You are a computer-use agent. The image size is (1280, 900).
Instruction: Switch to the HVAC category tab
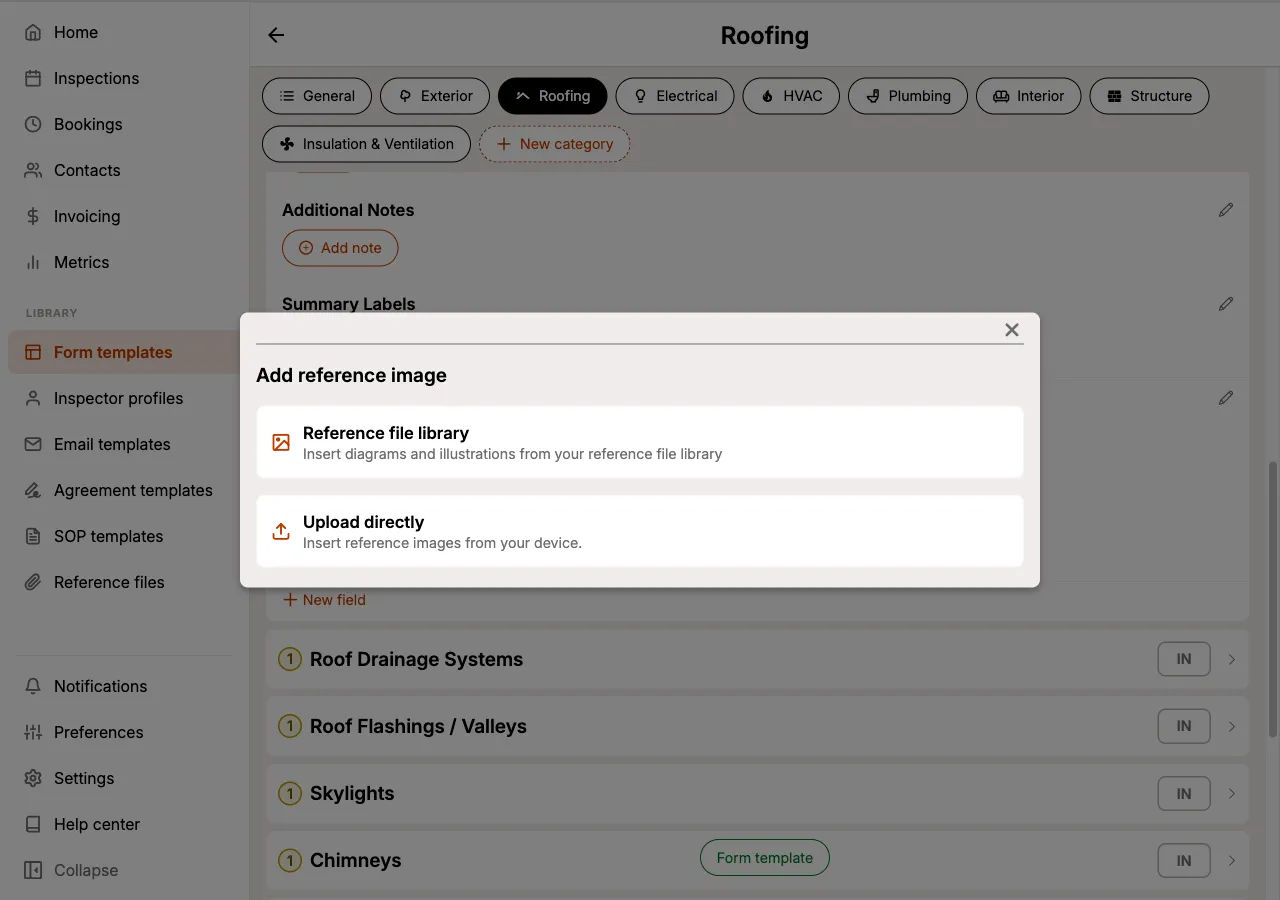point(791,96)
